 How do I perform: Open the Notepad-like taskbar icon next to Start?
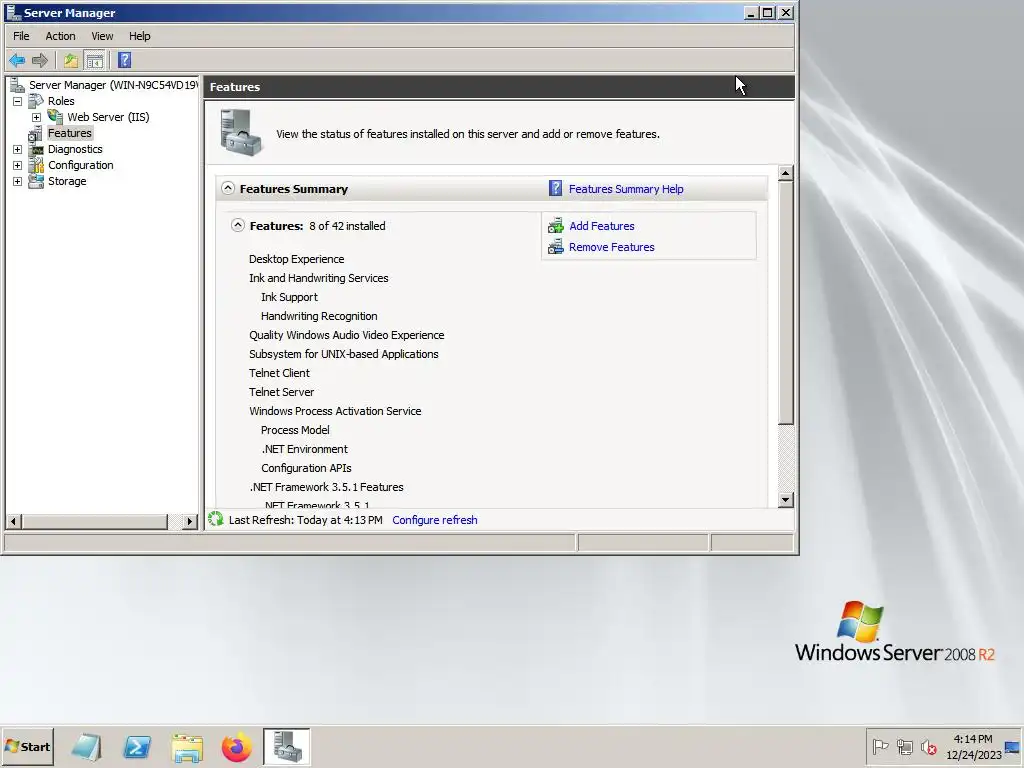pos(87,747)
